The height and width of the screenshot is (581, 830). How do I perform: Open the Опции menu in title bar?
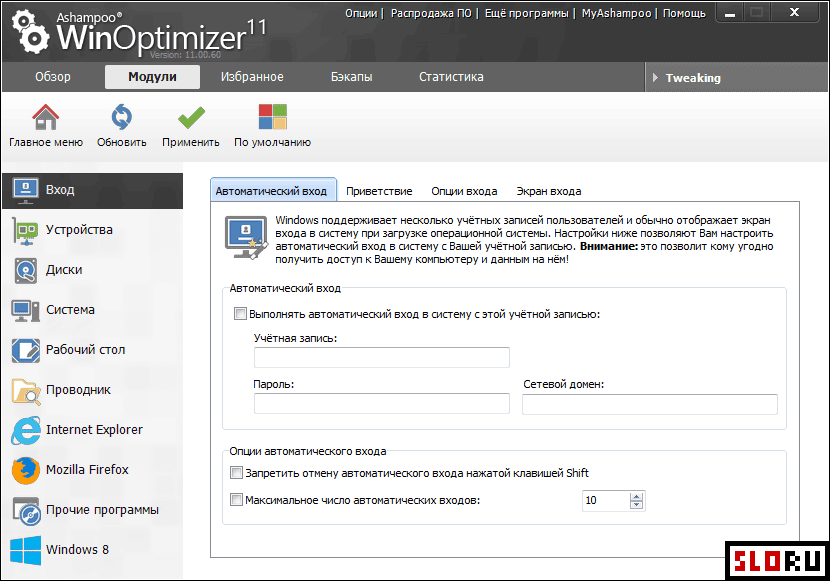(x=361, y=13)
